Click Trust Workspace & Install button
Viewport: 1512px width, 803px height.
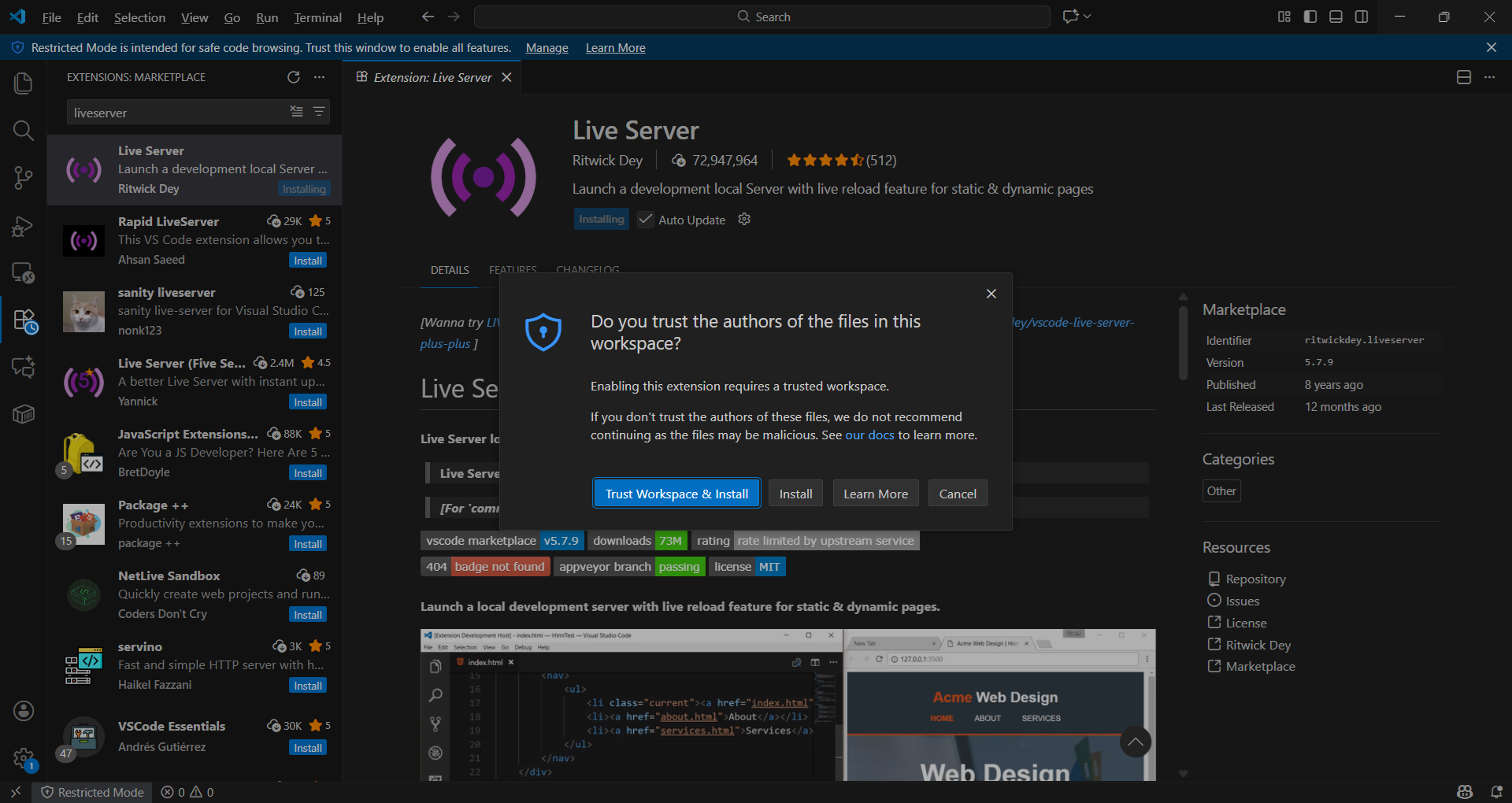pyautogui.click(x=676, y=494)
